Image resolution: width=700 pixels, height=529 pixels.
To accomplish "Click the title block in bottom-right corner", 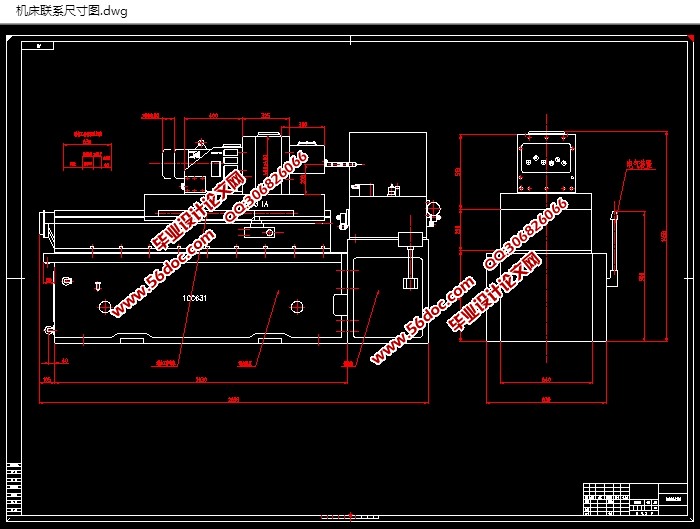I will click(635, 499).
